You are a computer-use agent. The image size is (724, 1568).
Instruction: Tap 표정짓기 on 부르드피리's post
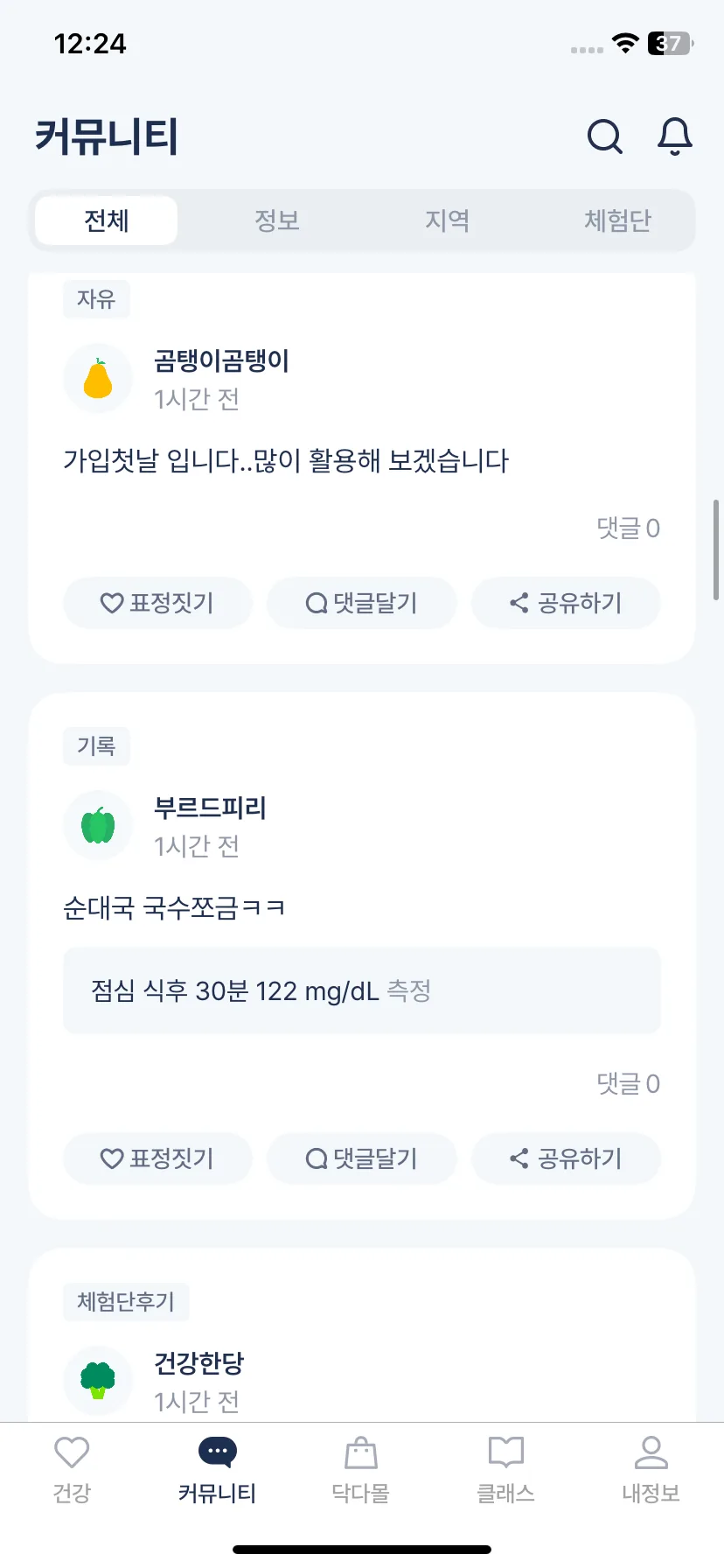pyautogui.click(x=157, y=1158)
